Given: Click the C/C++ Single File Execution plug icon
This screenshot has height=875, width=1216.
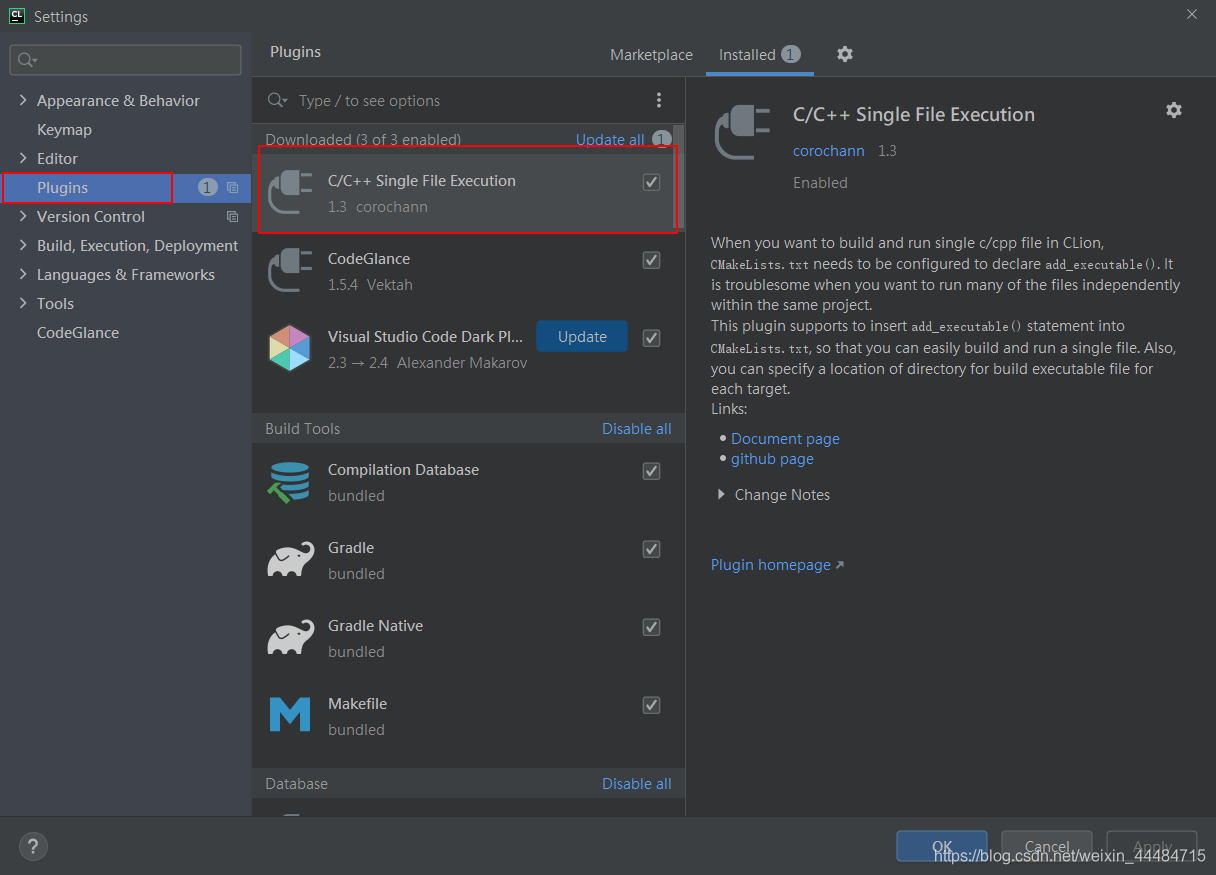Looking at the screenshot, I should point(290,193).
